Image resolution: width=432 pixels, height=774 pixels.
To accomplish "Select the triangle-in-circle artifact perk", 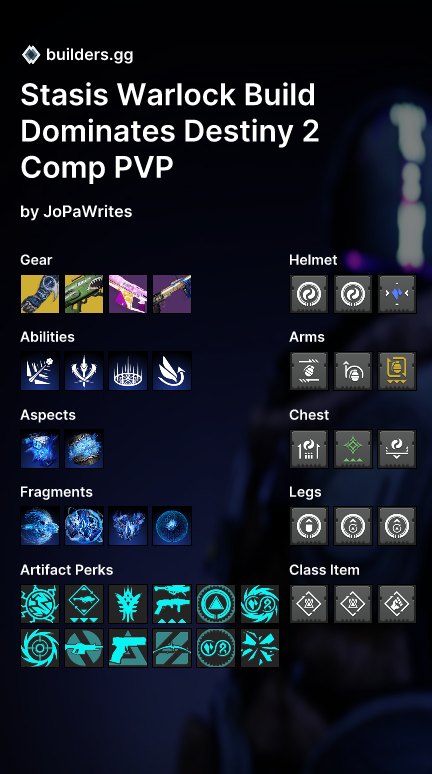I will [x=216, y=604].
